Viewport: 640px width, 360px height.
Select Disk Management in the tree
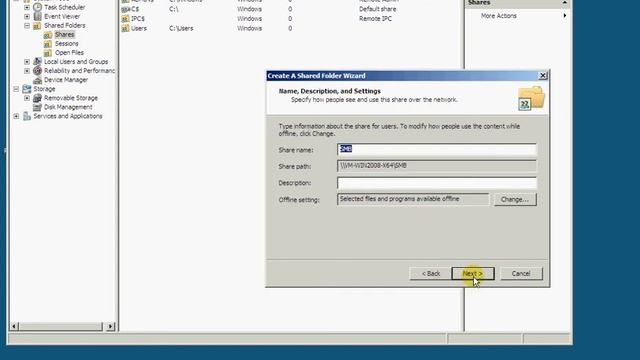(x=68, y=107)
